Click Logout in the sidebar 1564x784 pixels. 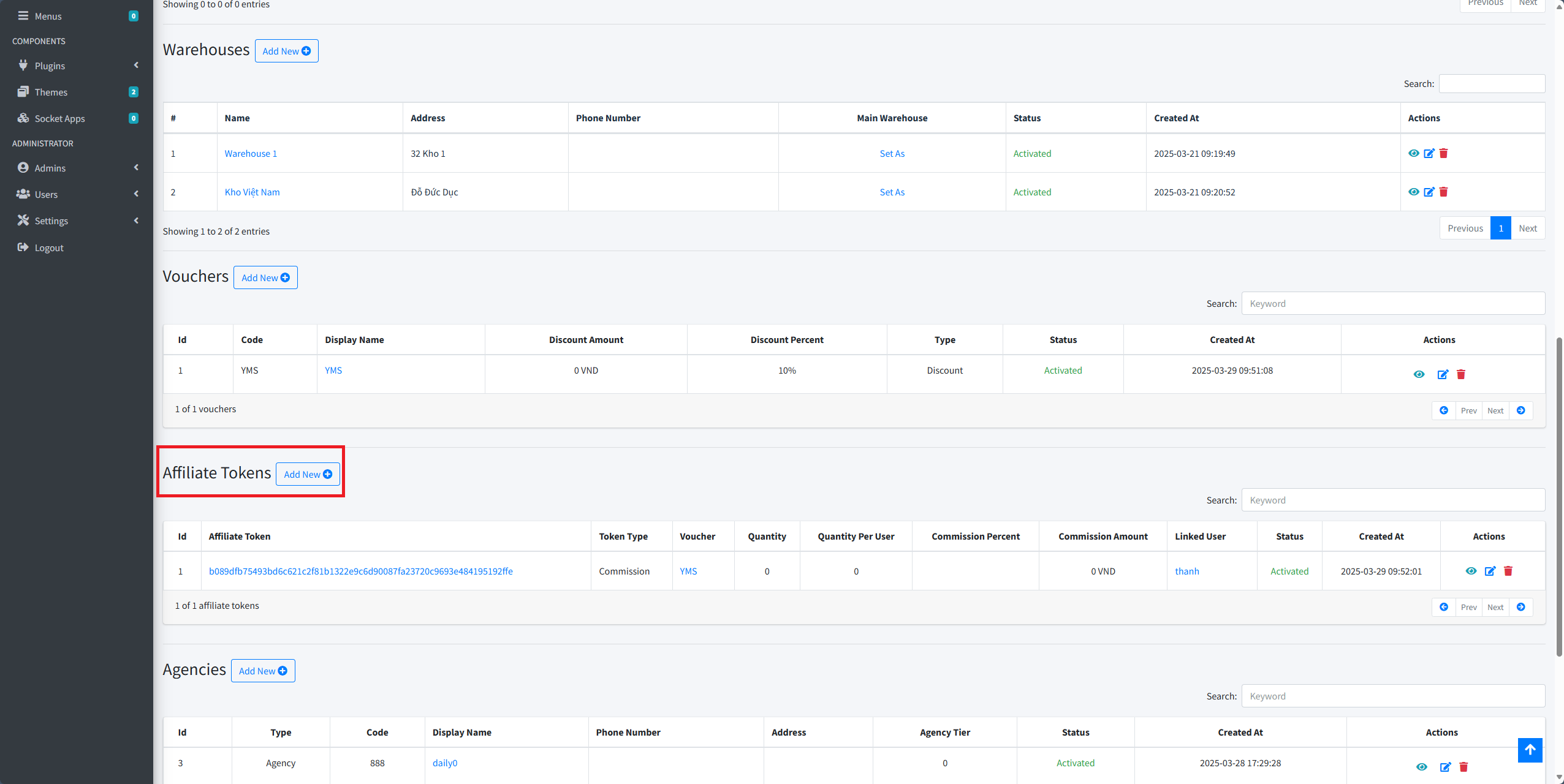[x=77, y=247]
